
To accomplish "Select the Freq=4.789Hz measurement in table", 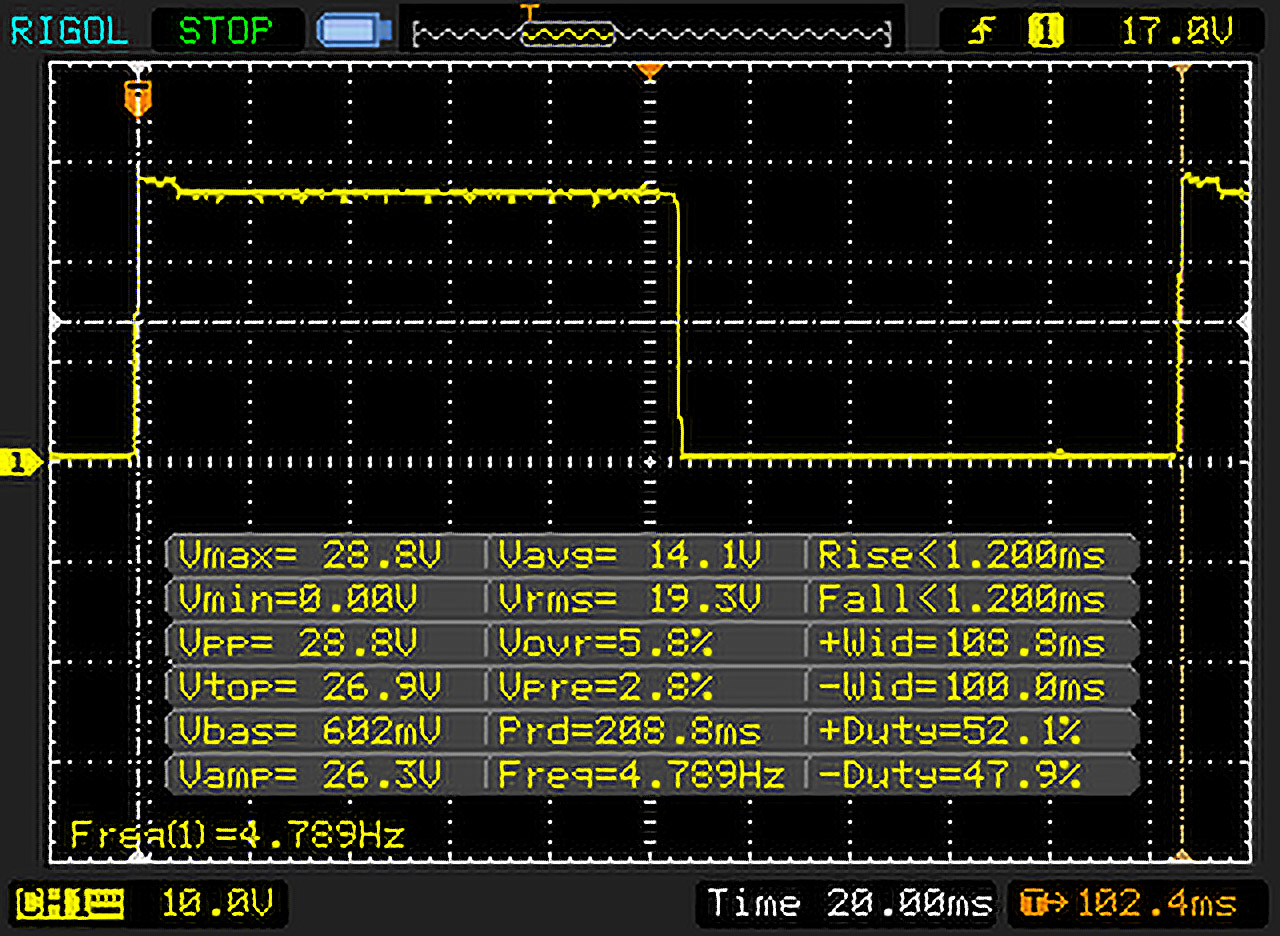I will point(640,773).
